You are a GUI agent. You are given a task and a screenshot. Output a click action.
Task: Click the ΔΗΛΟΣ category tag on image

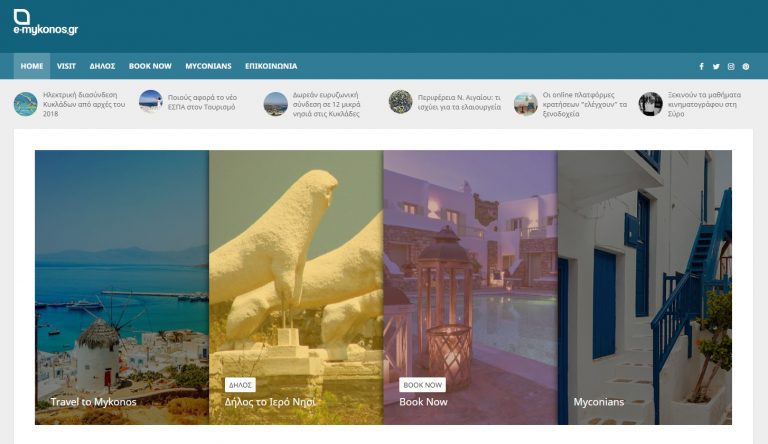(240, 384)
